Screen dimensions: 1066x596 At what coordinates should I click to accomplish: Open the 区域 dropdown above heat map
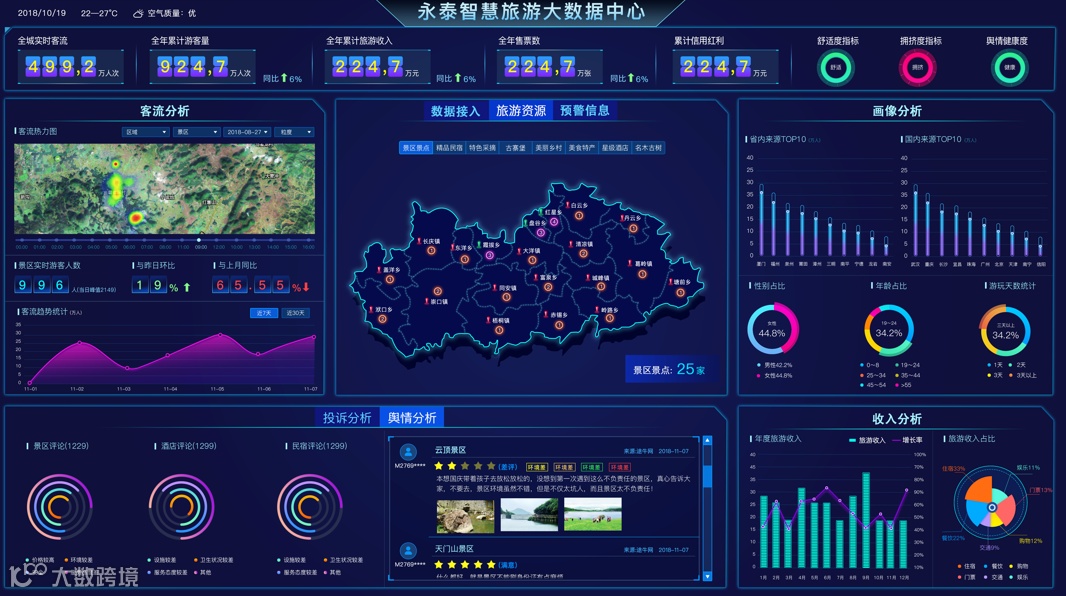tap(145, 132)
